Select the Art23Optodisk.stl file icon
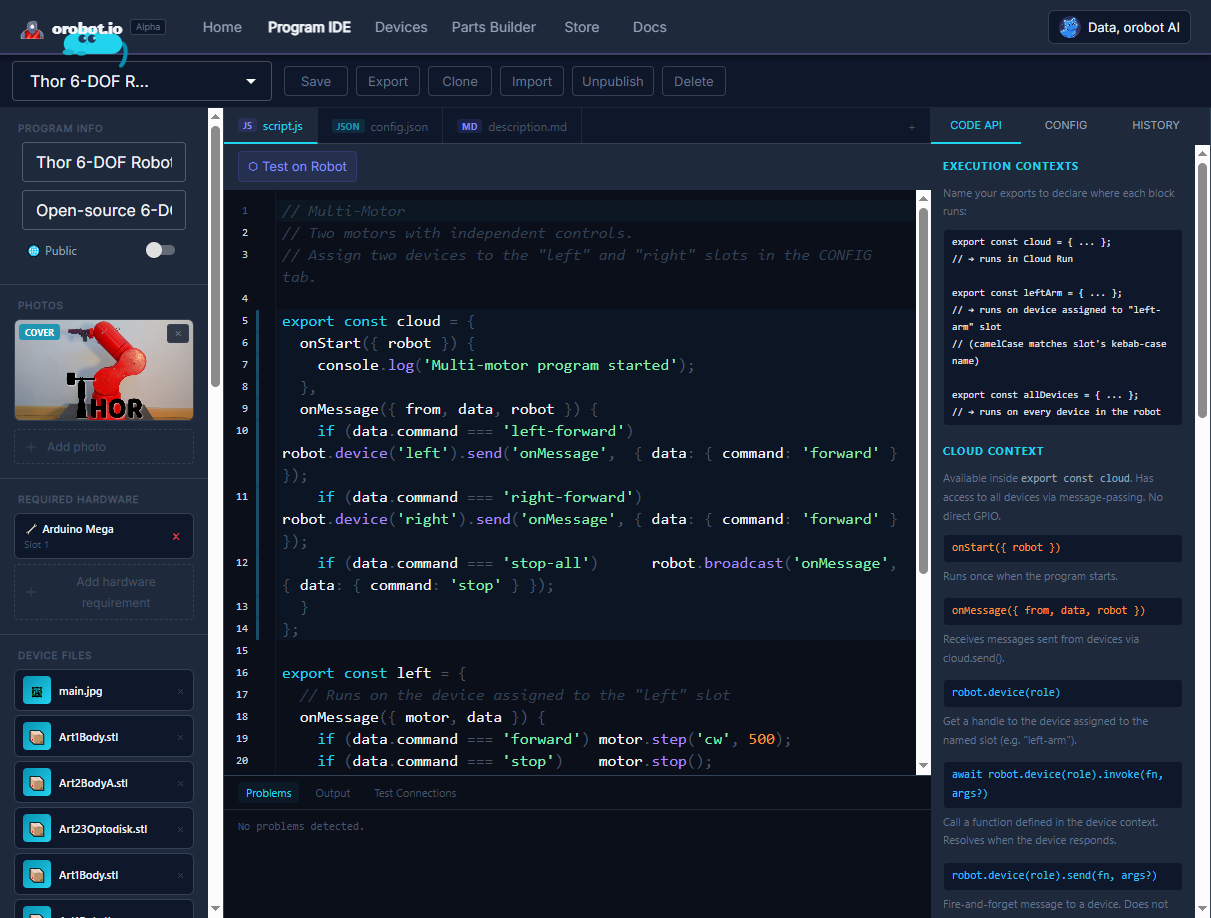The image size is (1211, 918). point(37,829)
